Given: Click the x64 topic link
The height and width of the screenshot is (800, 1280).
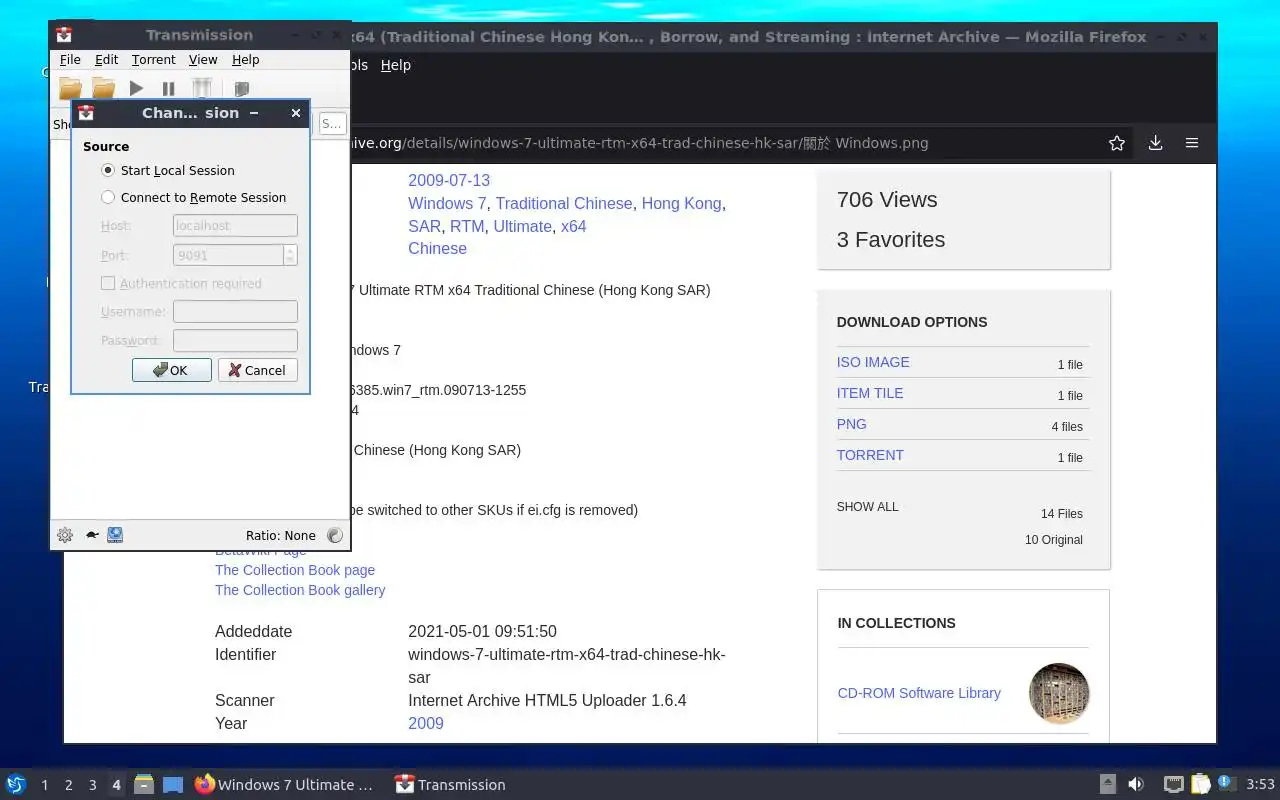Looking at the screenshot, I should (x=574, y=226).
